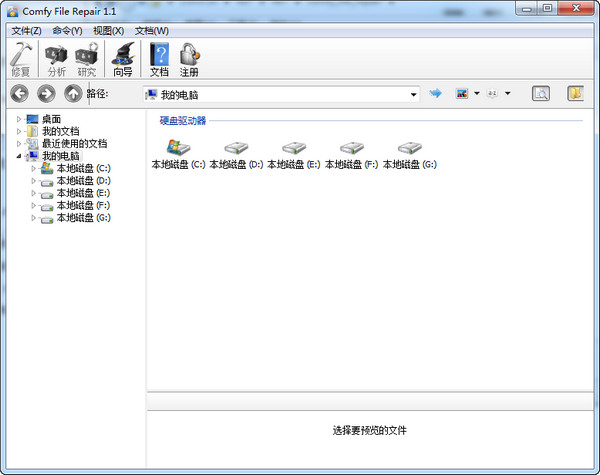Open the view mode dropdown arrow
600x475 pixels.
477,93
